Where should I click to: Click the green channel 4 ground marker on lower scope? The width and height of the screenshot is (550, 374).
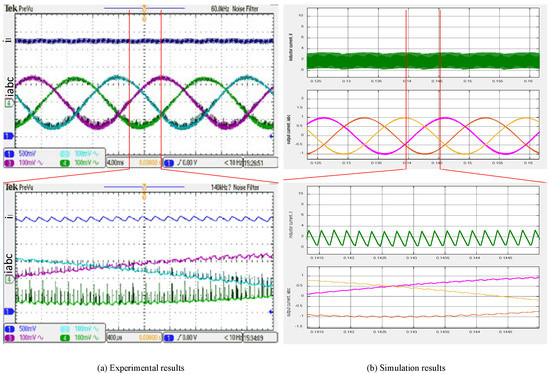pyautogui.click(x=9, y=280)
